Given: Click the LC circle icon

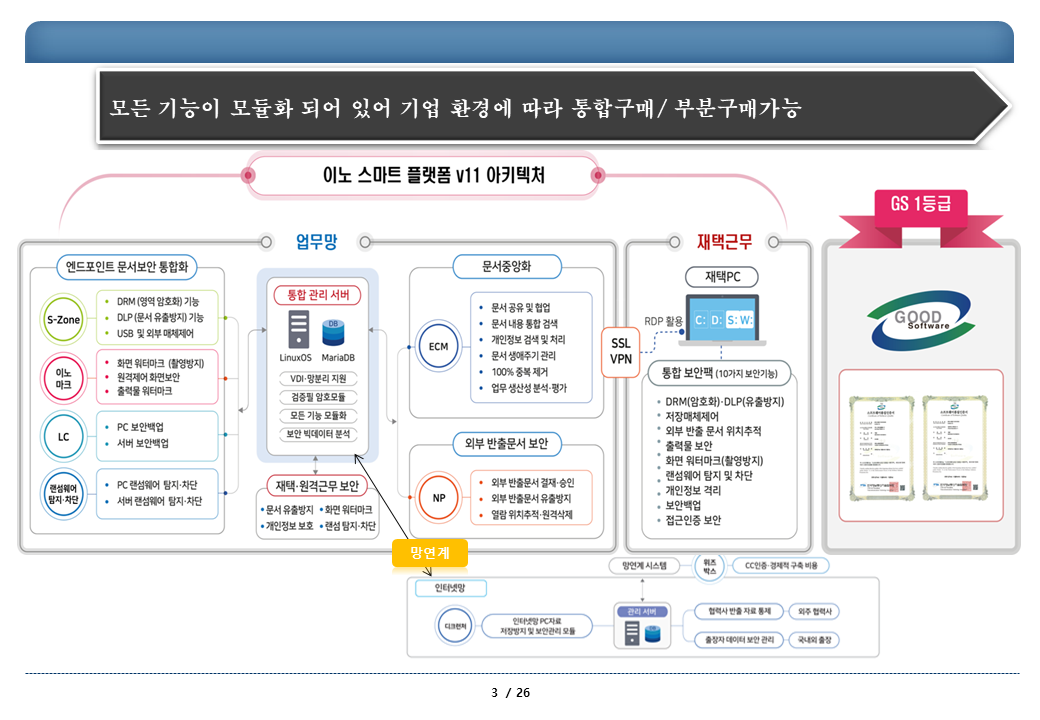Looking at the screenshot, I should click(64, 435).
